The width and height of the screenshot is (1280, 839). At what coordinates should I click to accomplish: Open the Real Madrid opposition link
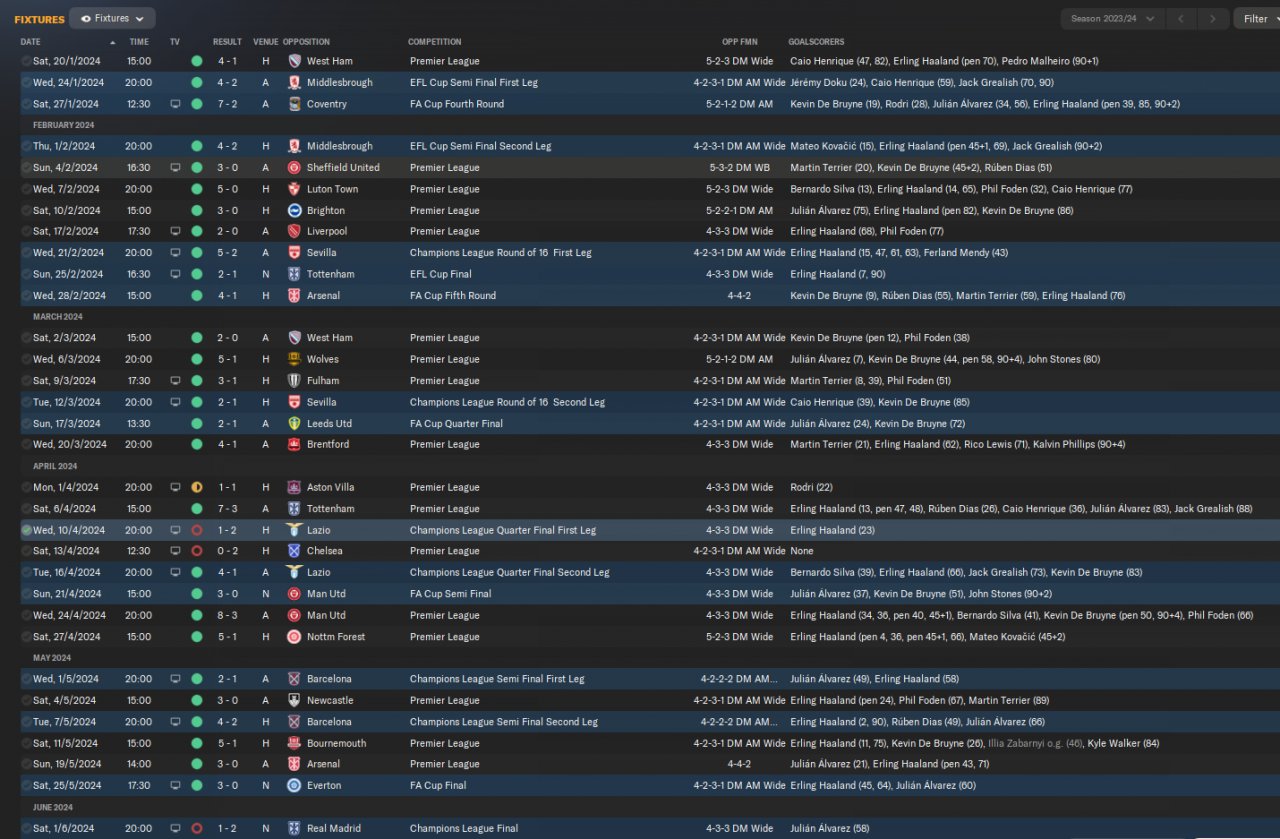coord(334,829)
